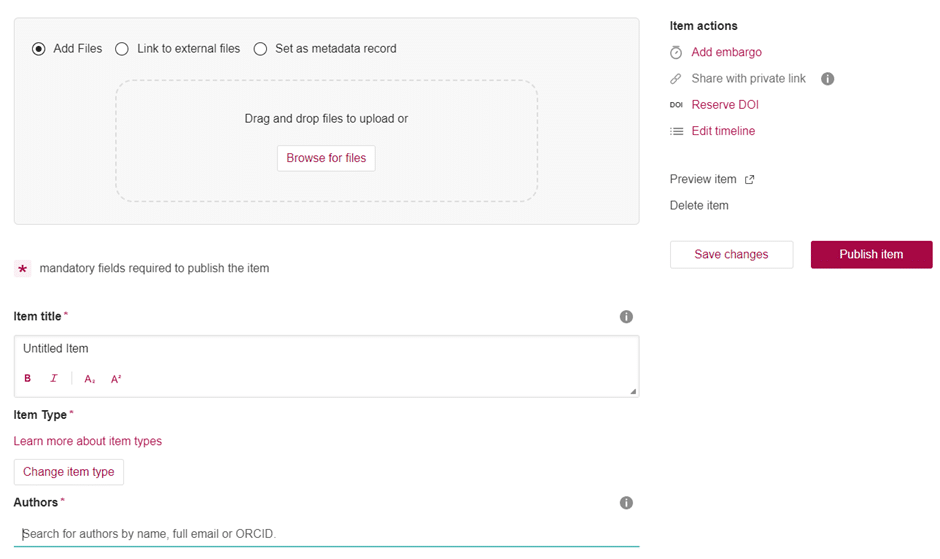Apply subscript formatting in title editor
The height and width of the screenshot is (559, 940).
pos(90,379)
